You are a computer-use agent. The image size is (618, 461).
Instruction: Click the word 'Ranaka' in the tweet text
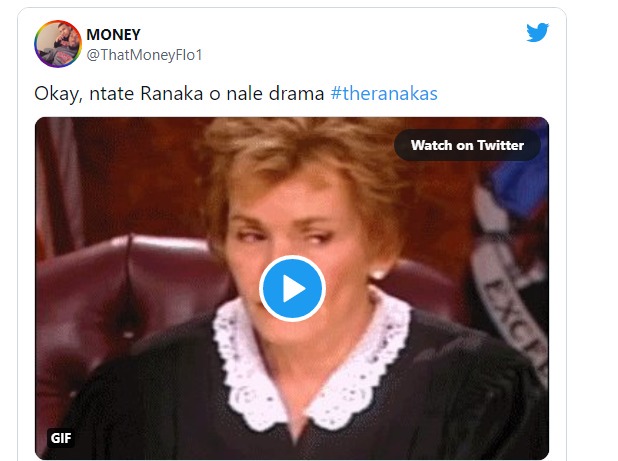(x=171, y=94)
